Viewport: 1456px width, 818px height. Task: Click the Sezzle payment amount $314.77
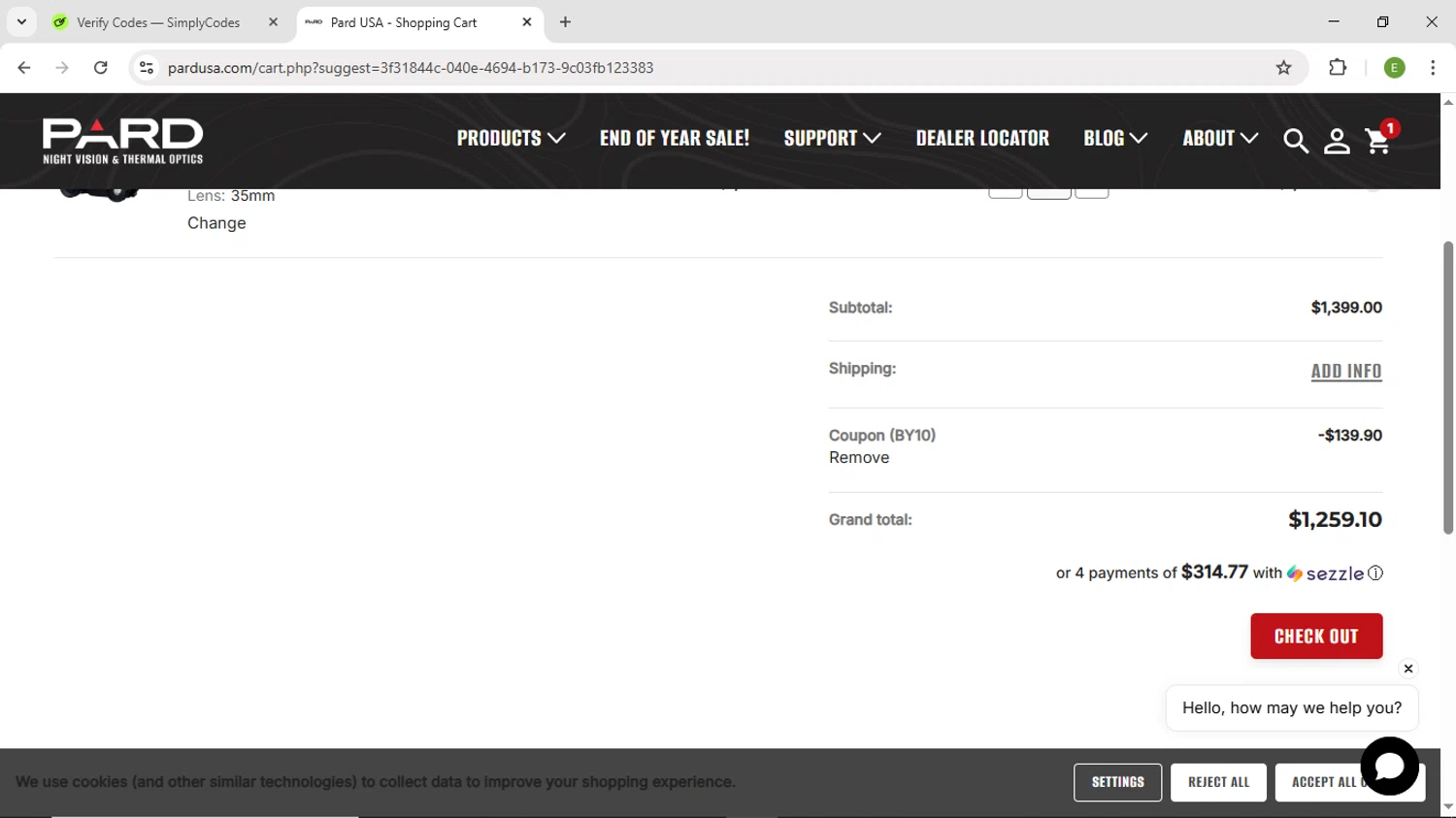pyautogui.click(x=1214, y=572)
